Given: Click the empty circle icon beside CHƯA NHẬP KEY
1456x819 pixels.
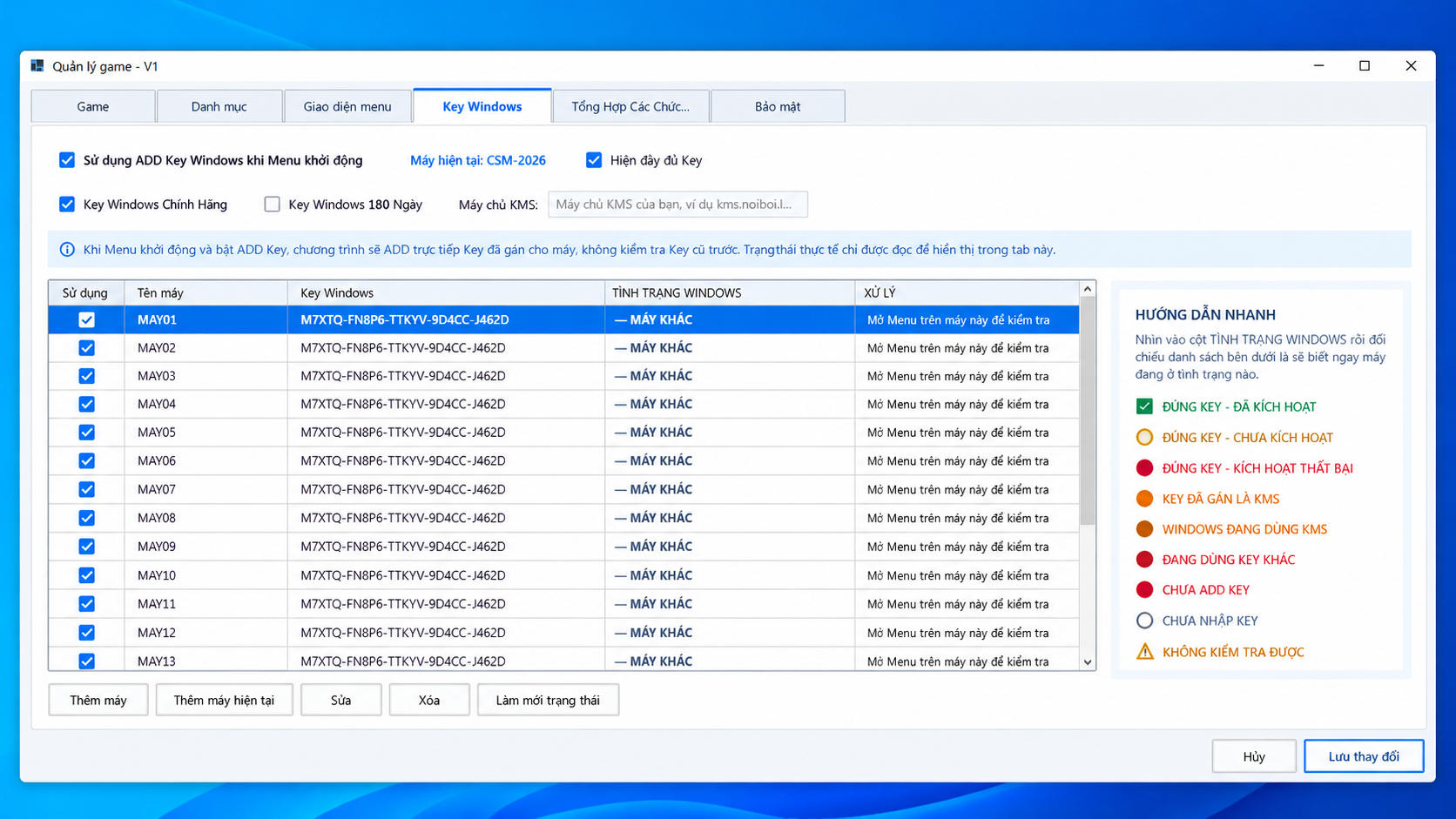Looking at the screenshot, I should [1144, 621].
